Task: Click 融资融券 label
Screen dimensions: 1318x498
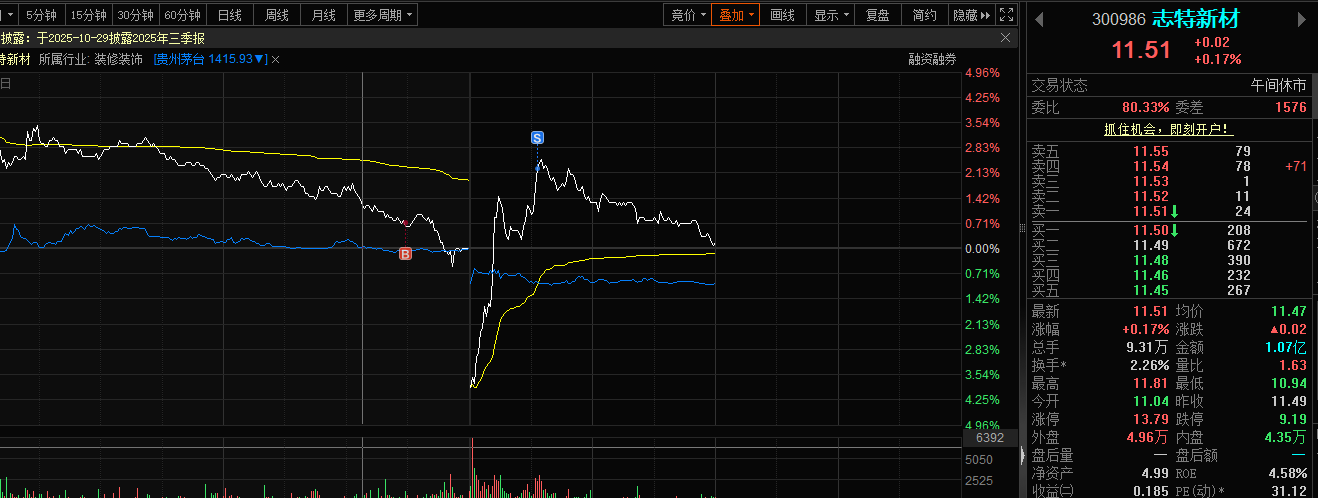Action: [932, 60]
